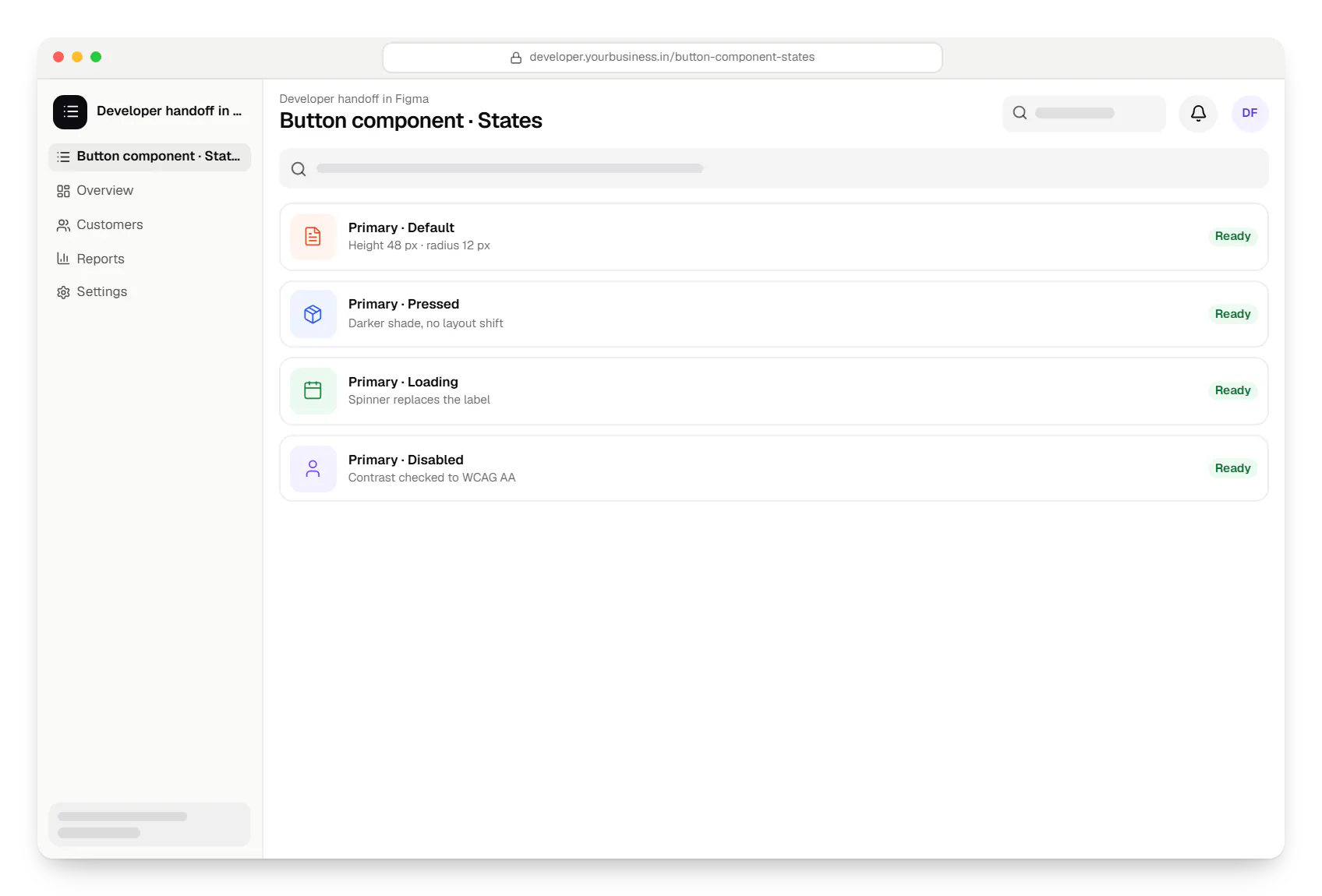Click the header search magnifier icon

tap(1020, 113)
